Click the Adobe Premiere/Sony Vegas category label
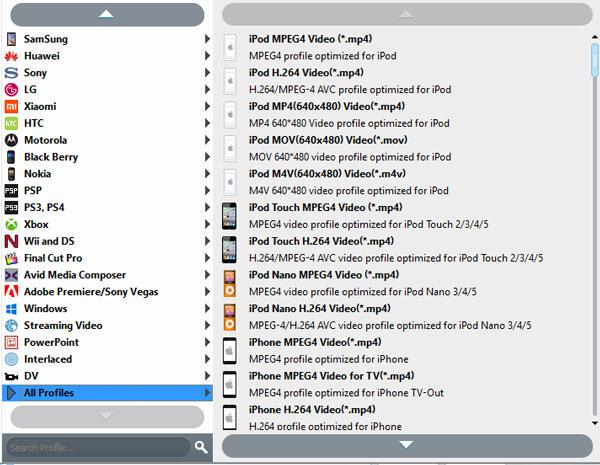This screenshot has width=600, height=465. [x=91, y=292]
